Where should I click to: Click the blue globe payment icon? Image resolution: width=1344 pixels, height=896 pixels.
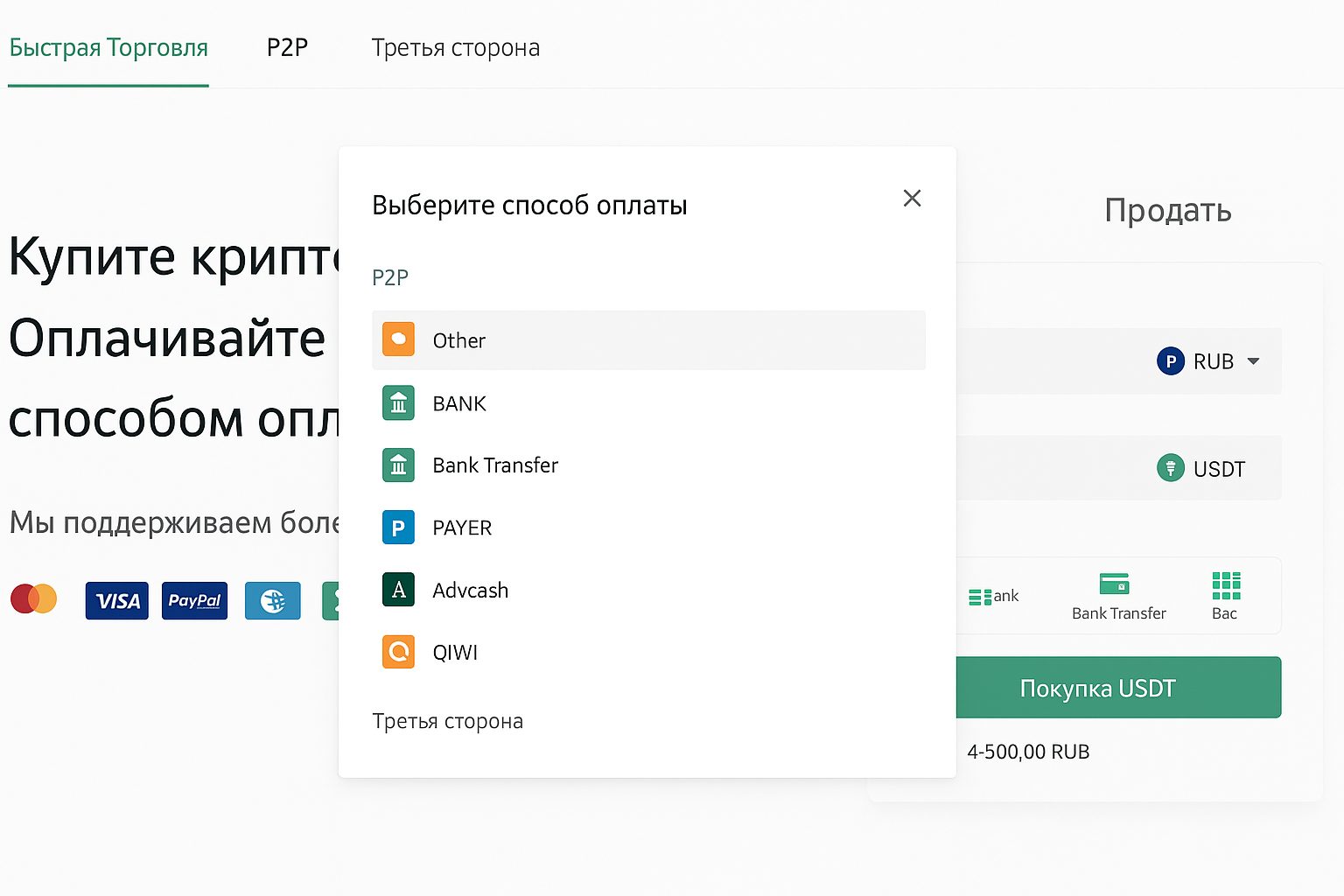click(x=272, y=601)
